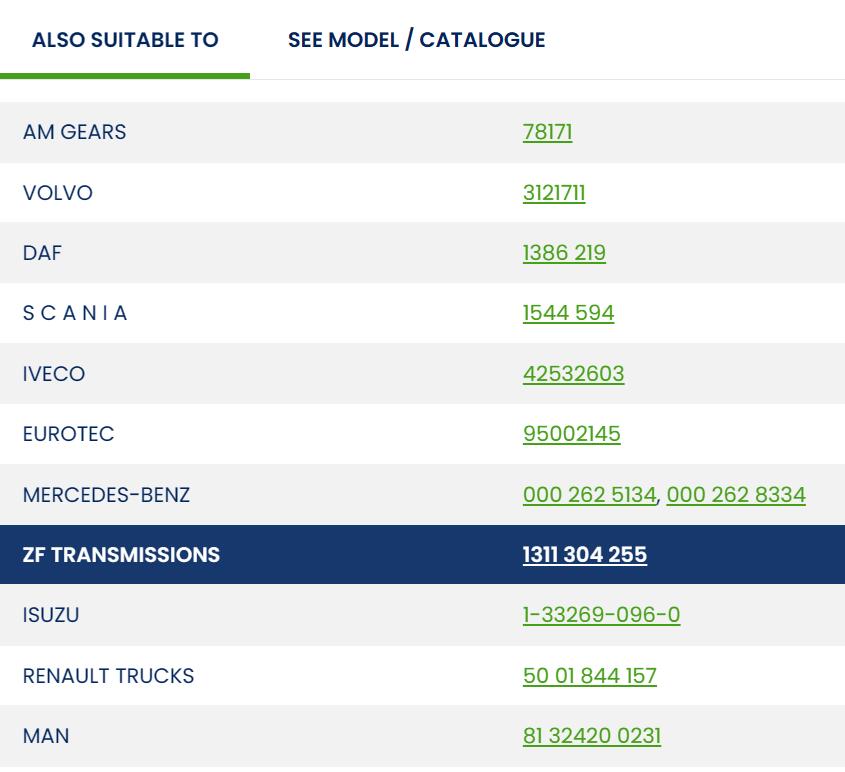Open Mercedes-Benz number 000 262 8334
The width and height of the screenshot is (845, 772).
click(x=735, y=495)
